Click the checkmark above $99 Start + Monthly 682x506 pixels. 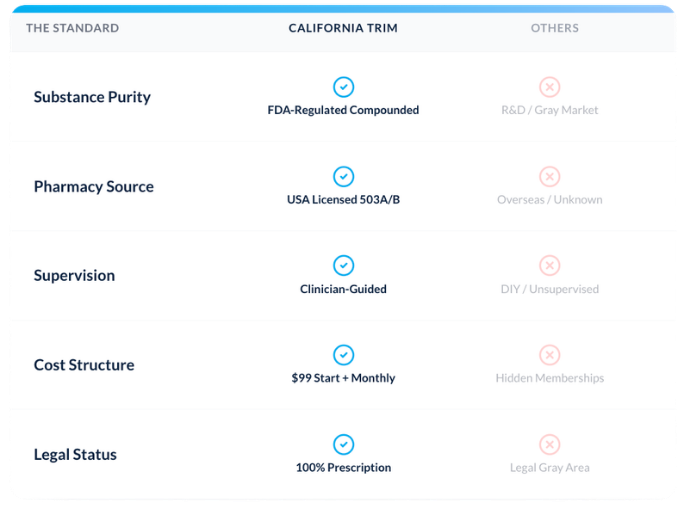tap(343, 355)
